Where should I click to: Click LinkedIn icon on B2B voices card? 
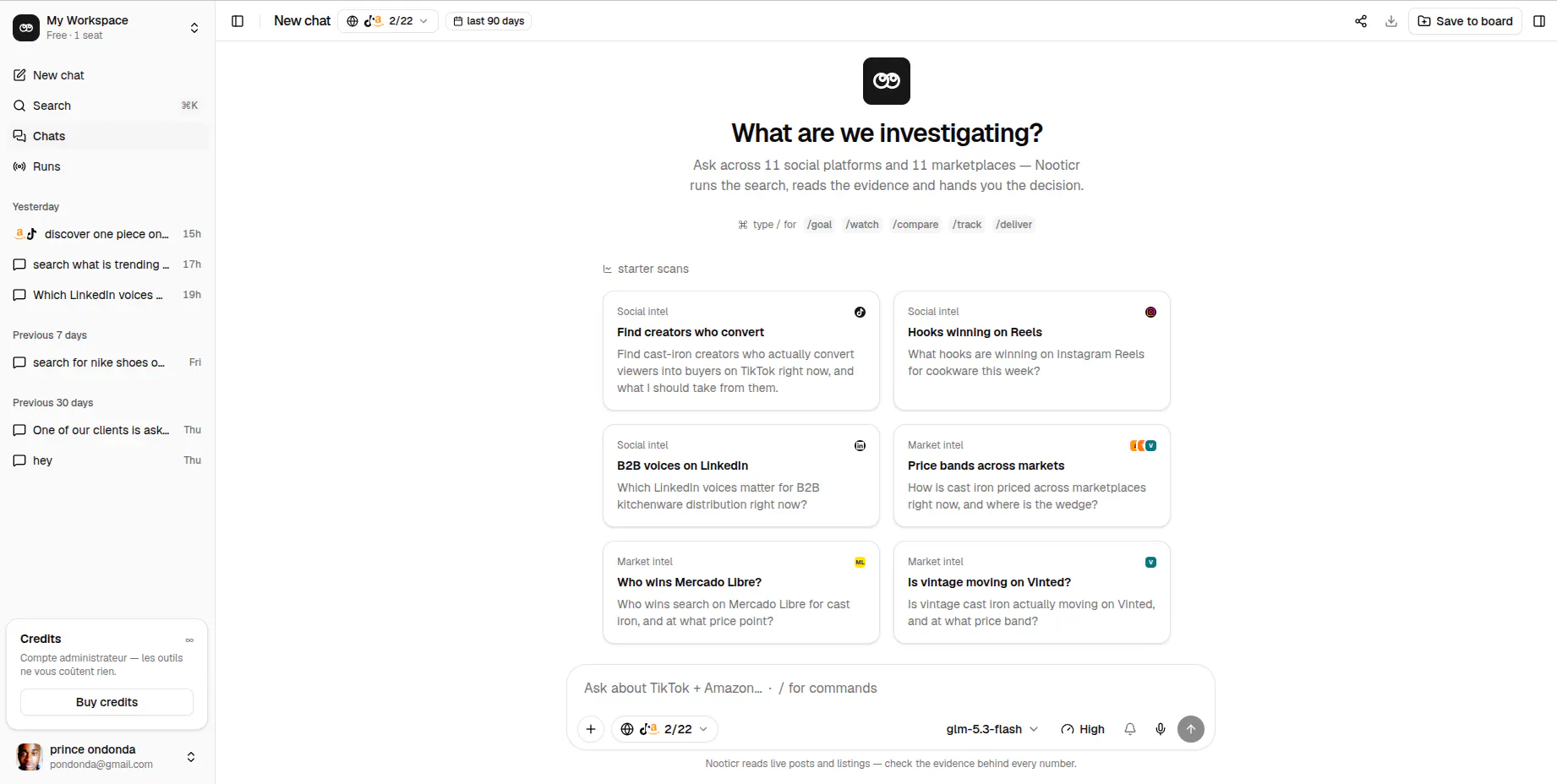coord(860,445)
